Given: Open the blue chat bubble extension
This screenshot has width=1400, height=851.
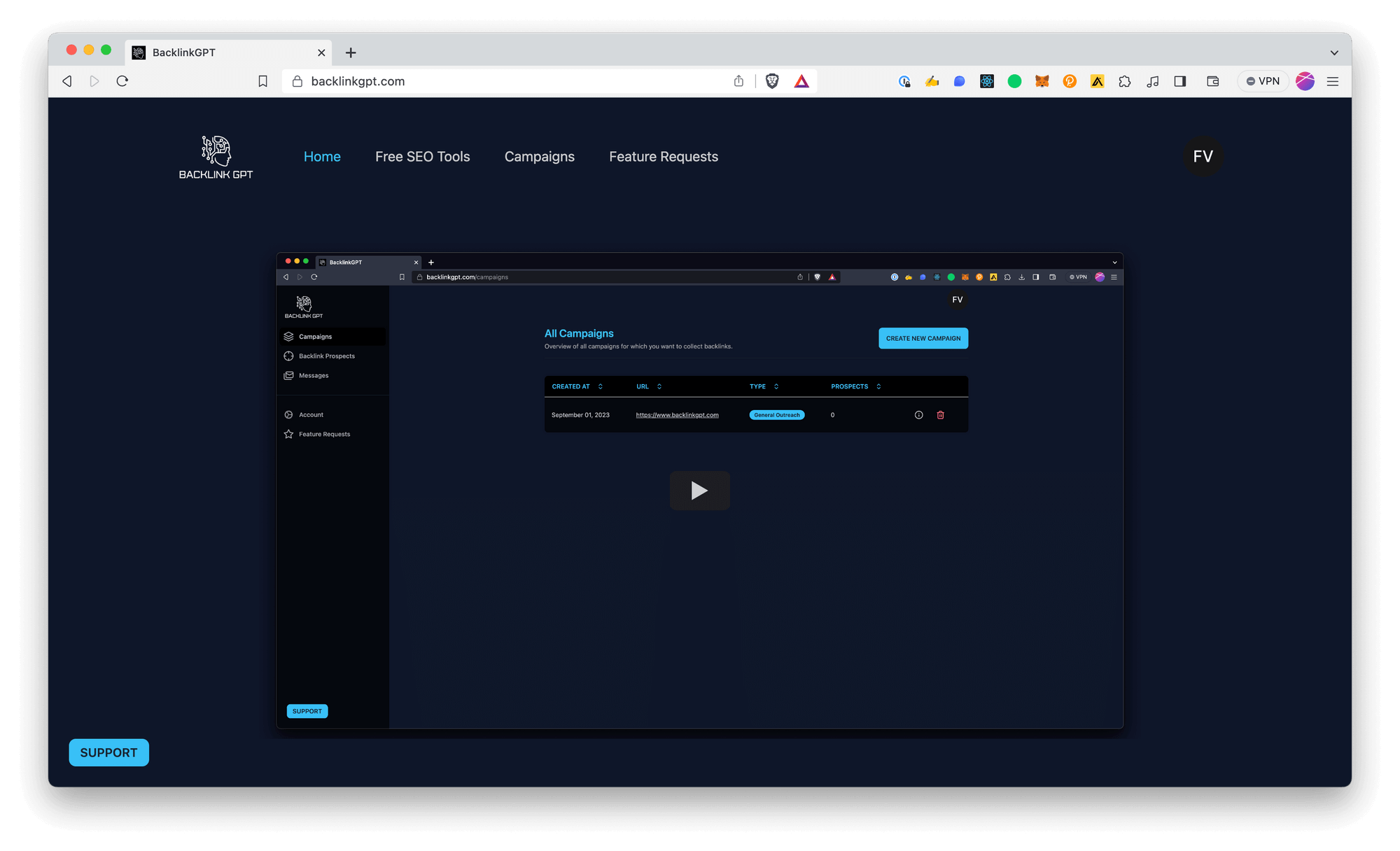Looking at the screenshot, I should pos(959,81).
